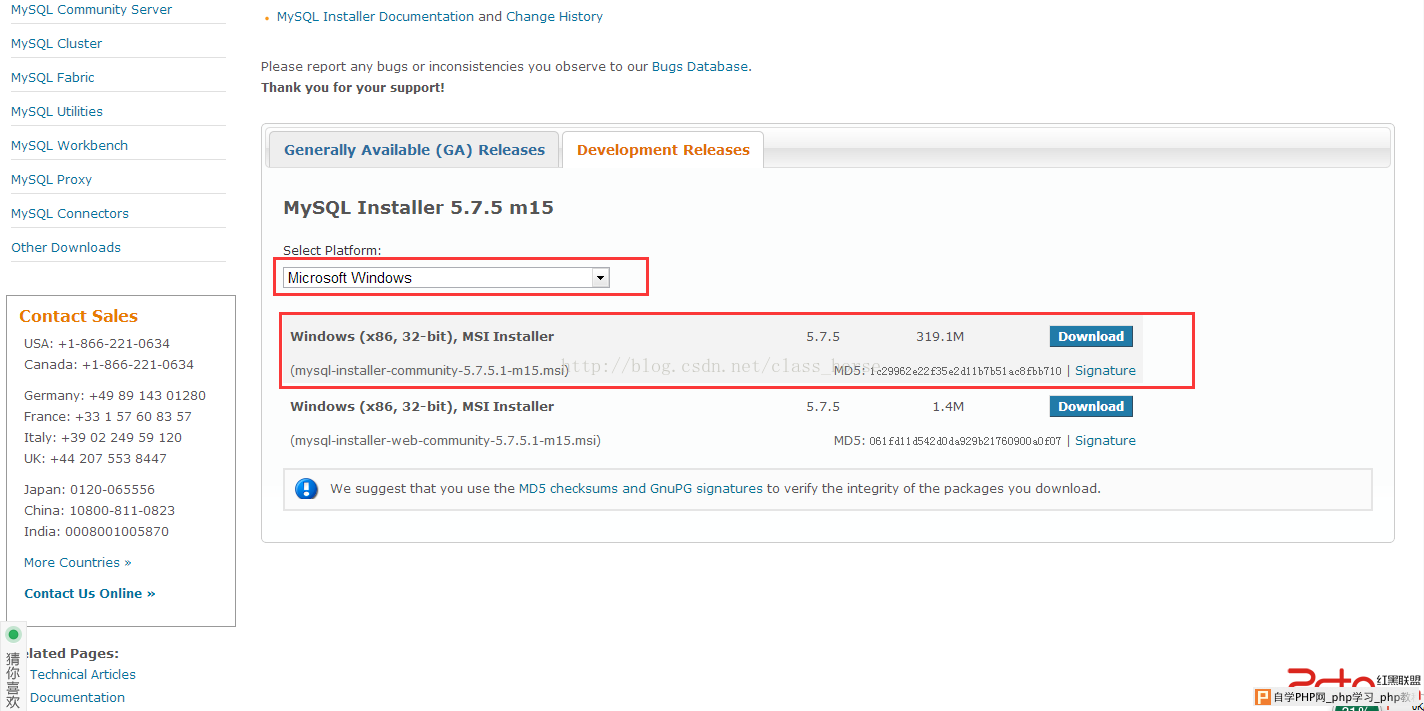Open the MySQL Installer Documentation link
The width and height of the screenshot is (1424, 711).
pyautogui.click(x=375, y=17)
